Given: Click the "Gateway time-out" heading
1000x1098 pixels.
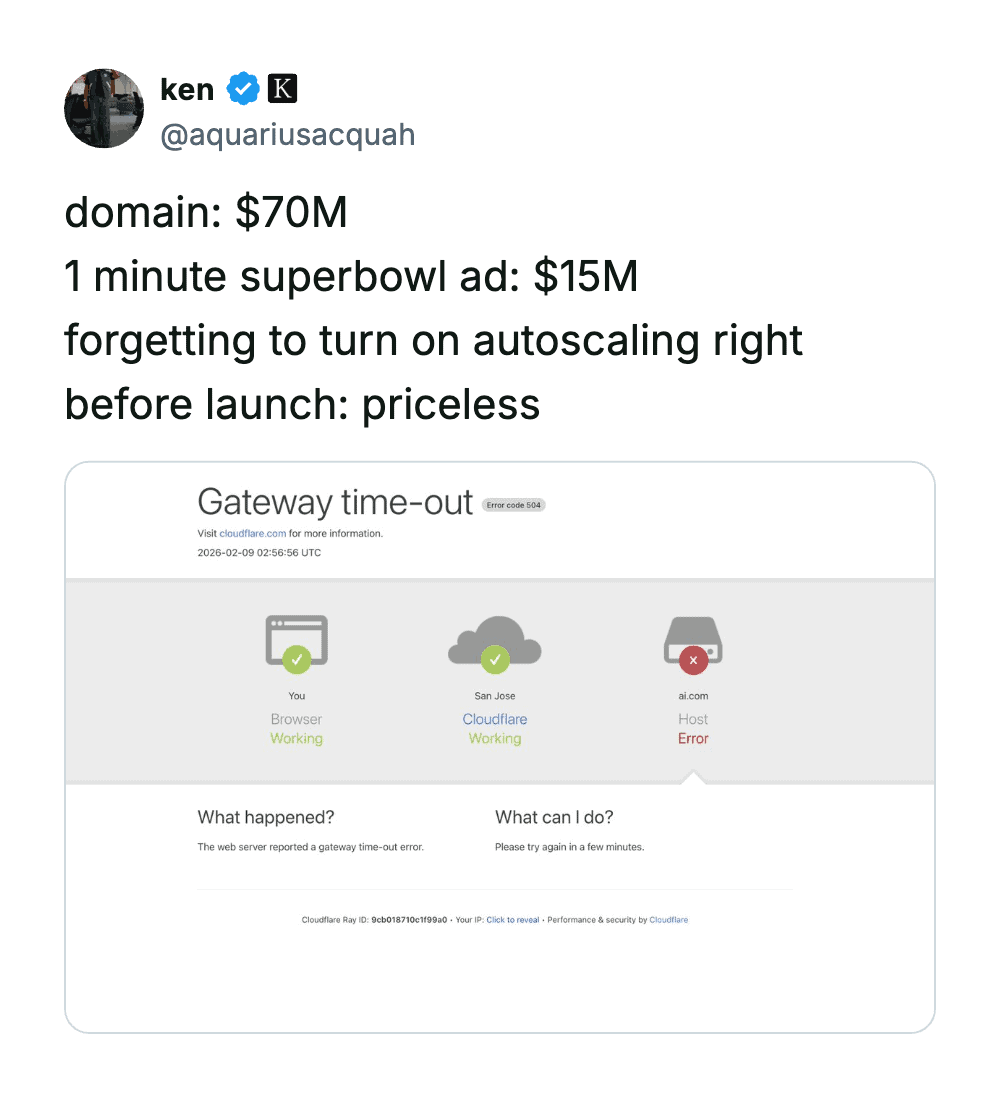Looking at the screenshot, I should (335, 502).
